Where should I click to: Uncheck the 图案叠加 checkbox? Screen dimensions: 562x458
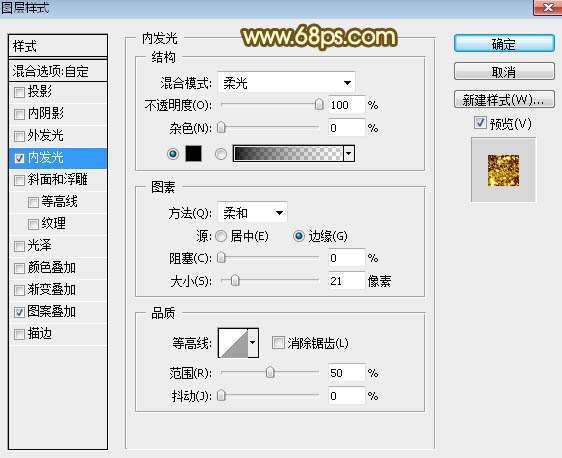click(19, 312)
